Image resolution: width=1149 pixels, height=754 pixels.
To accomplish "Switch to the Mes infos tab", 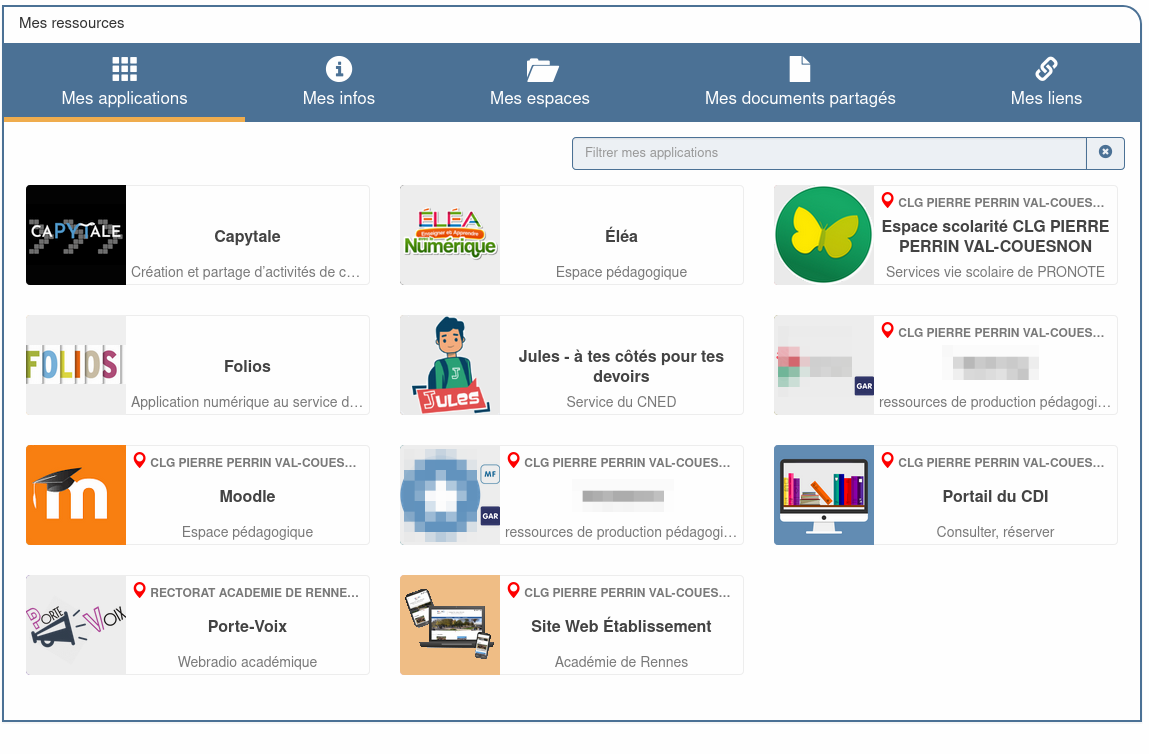I will [339, 83].
